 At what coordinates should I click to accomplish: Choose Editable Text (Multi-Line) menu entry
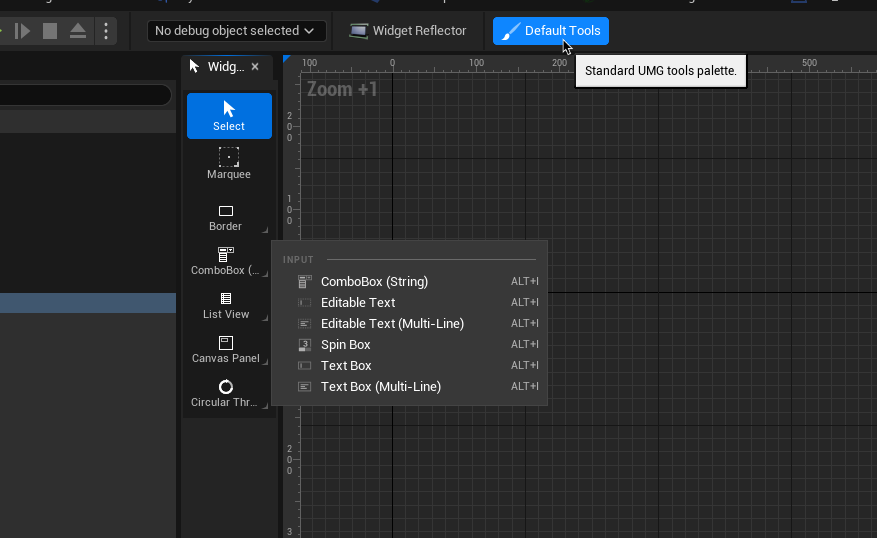click(x=409, y=323)
